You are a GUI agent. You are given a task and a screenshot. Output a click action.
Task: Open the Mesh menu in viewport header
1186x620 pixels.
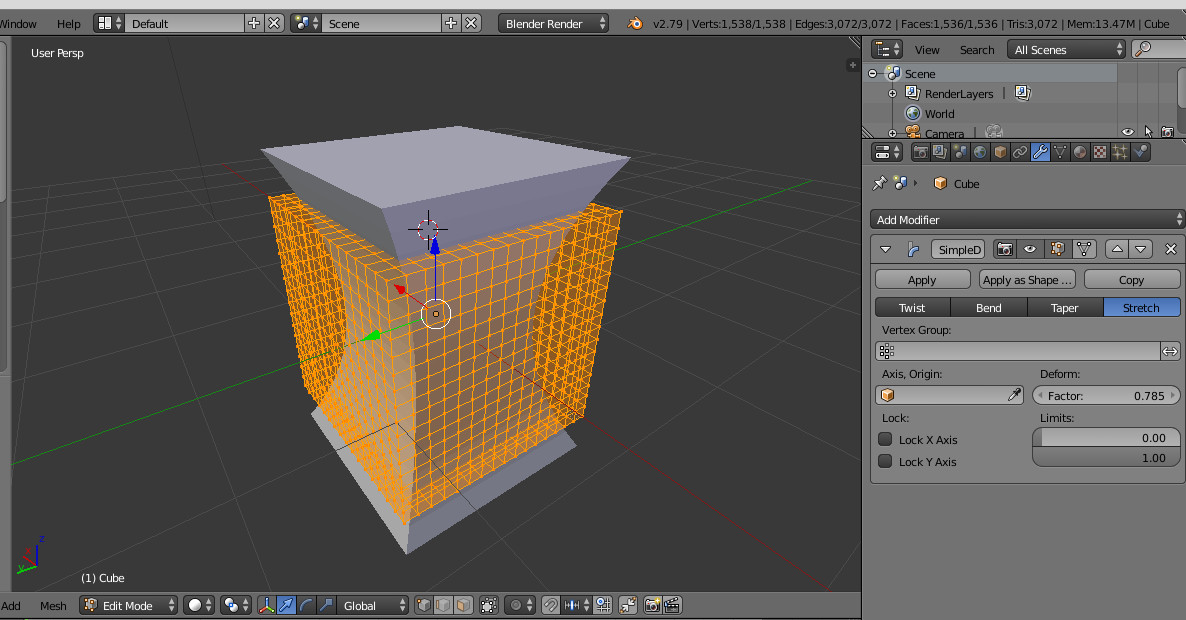(x=53, y=605)
